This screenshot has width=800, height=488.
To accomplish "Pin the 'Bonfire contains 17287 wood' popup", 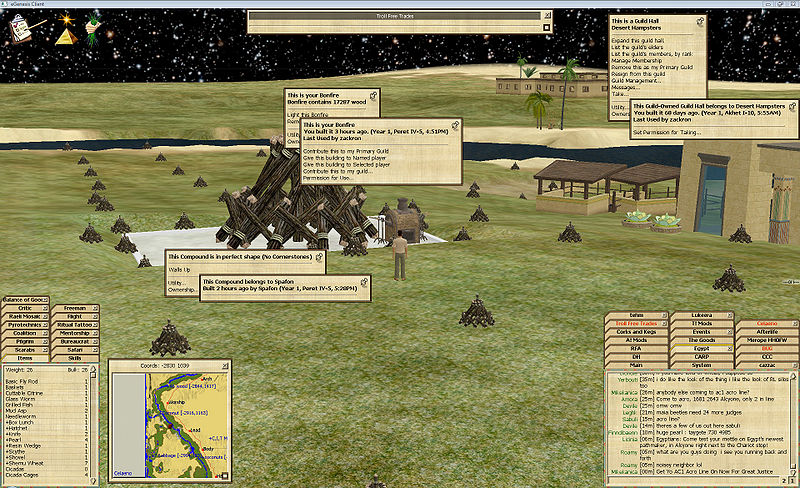I will (x=373, y=95).
